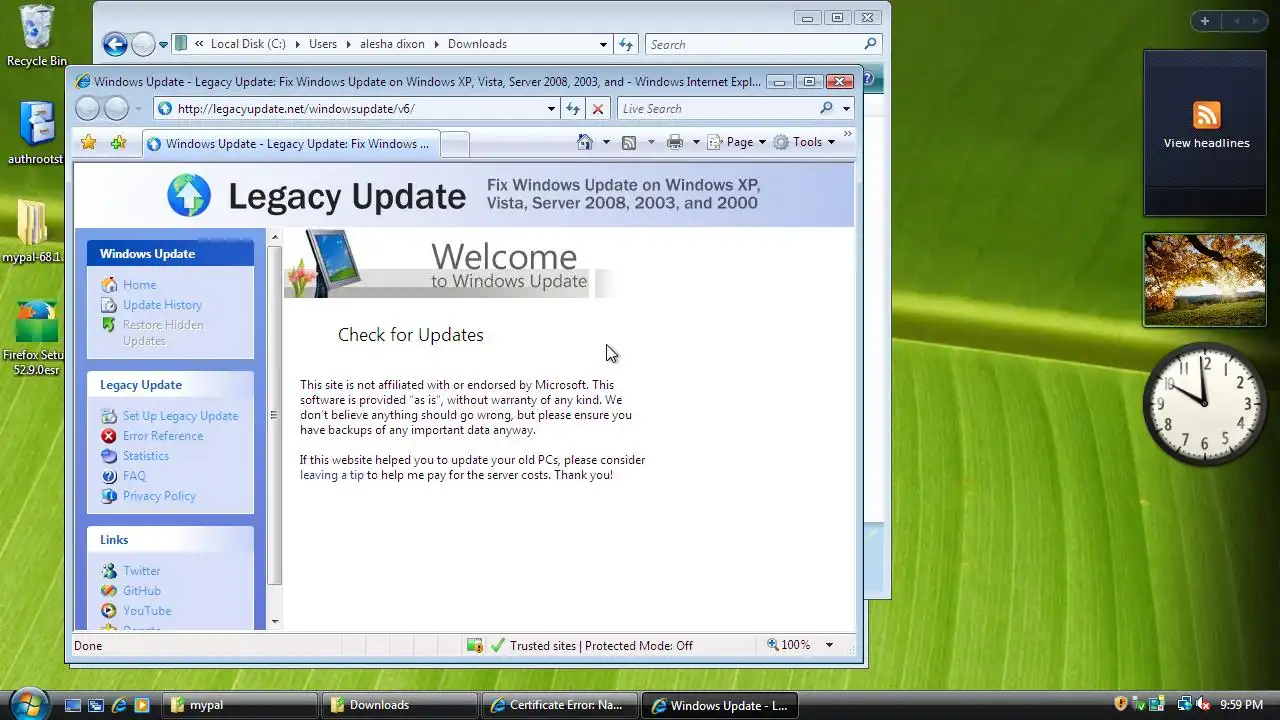Switch to the mypal taskbar window

[240, 705]
